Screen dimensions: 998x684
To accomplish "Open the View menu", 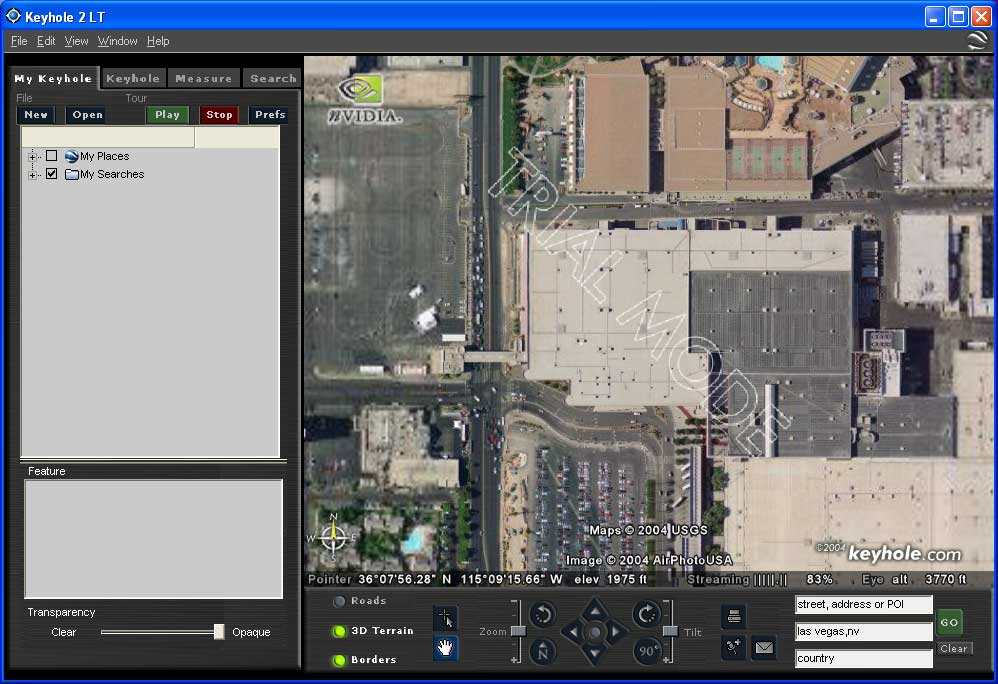I will 76,41.
